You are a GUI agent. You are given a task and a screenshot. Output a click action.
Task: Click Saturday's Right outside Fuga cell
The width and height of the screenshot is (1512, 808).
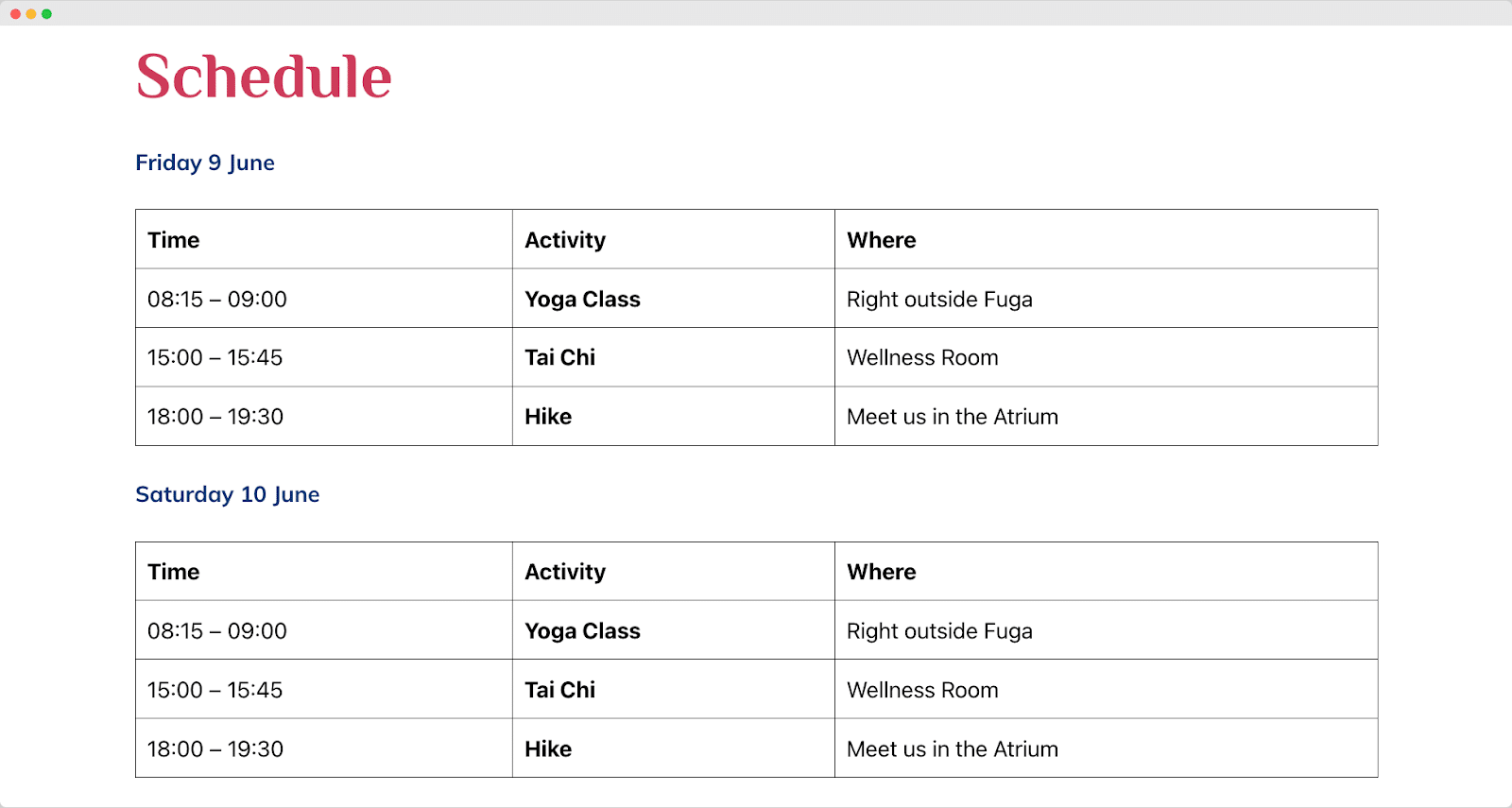(x=1107, y=630)
